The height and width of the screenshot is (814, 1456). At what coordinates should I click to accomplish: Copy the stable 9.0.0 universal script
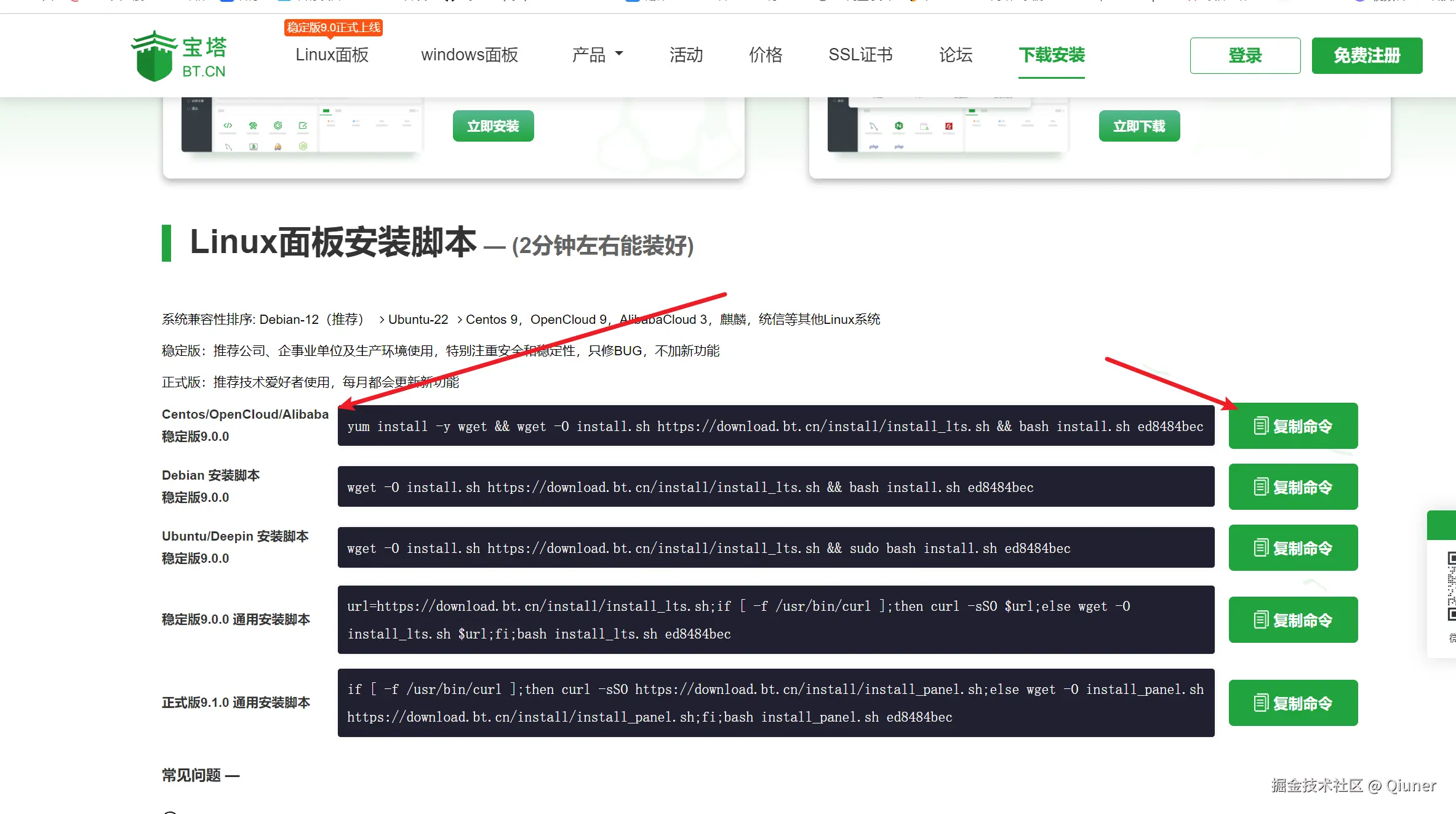1292,620
